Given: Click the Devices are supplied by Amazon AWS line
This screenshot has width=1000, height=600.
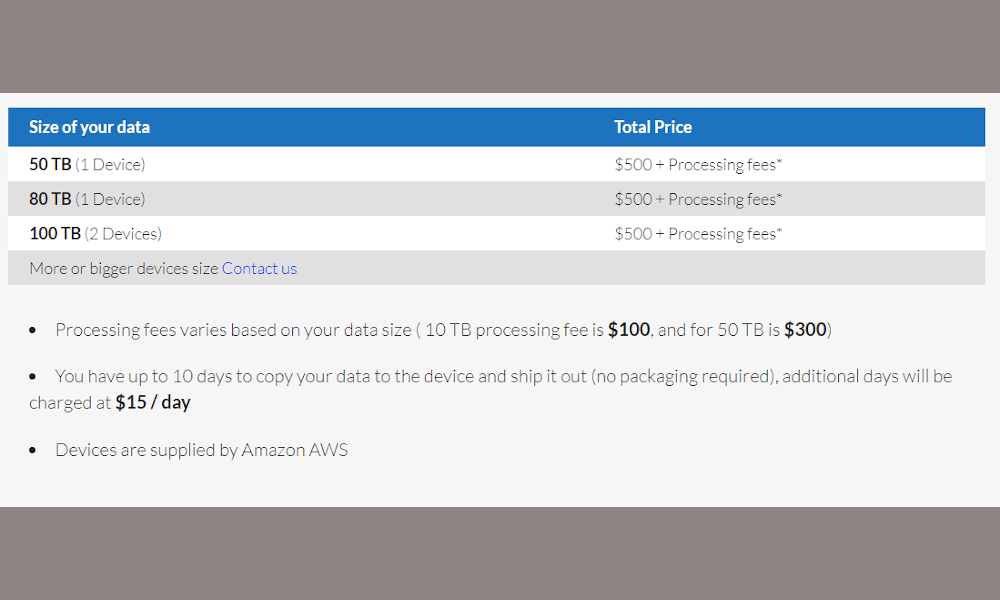Looking at the screenshot, I should [x=202, y=450].
